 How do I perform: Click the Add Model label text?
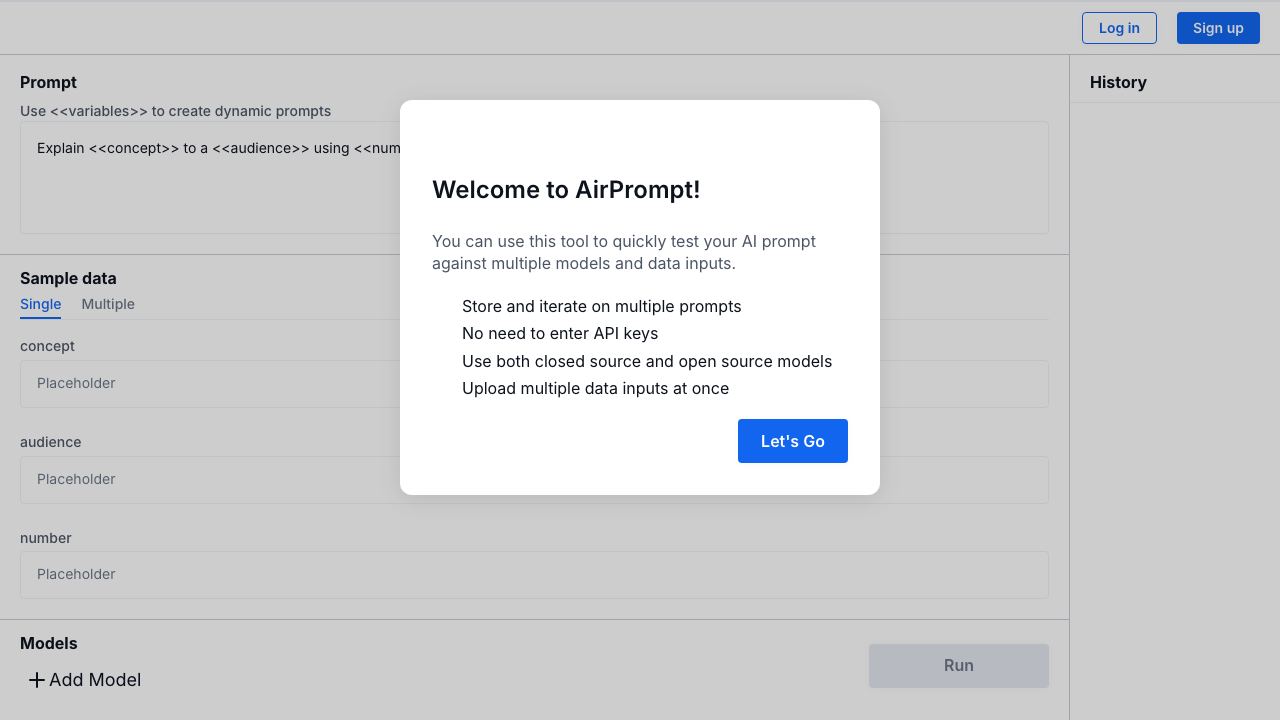tap(95, 680)
